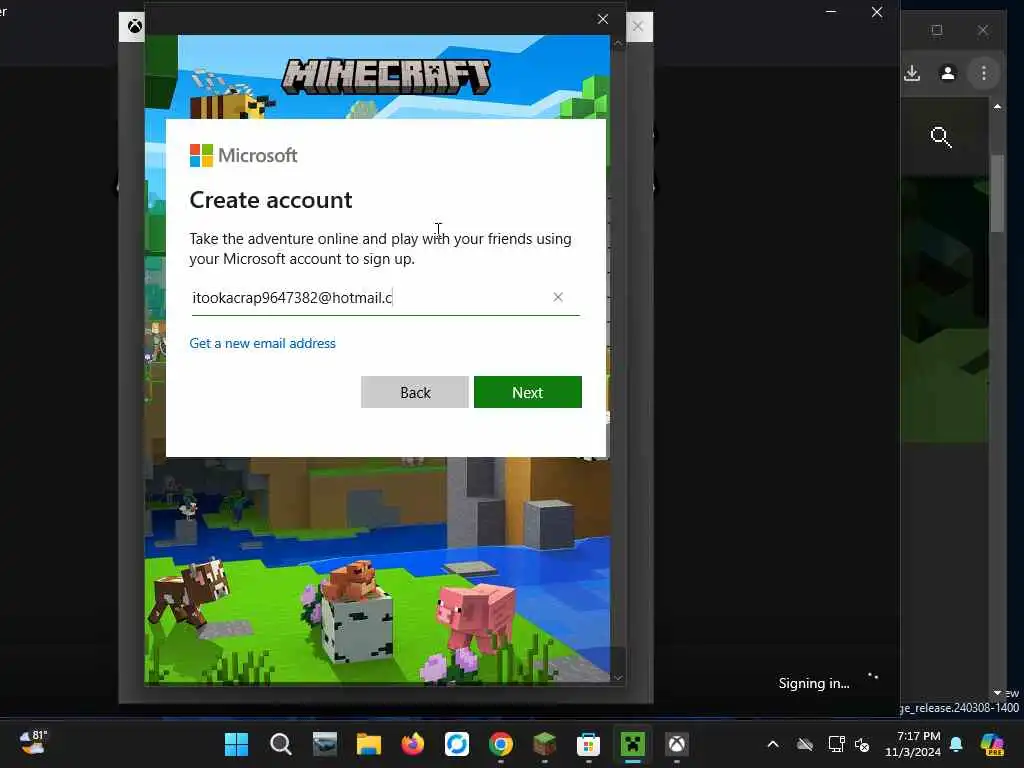Open the blue circular-arrow app in taskbar
Viewport: 1024px width, 768px height.
click(x=456, y=744)
